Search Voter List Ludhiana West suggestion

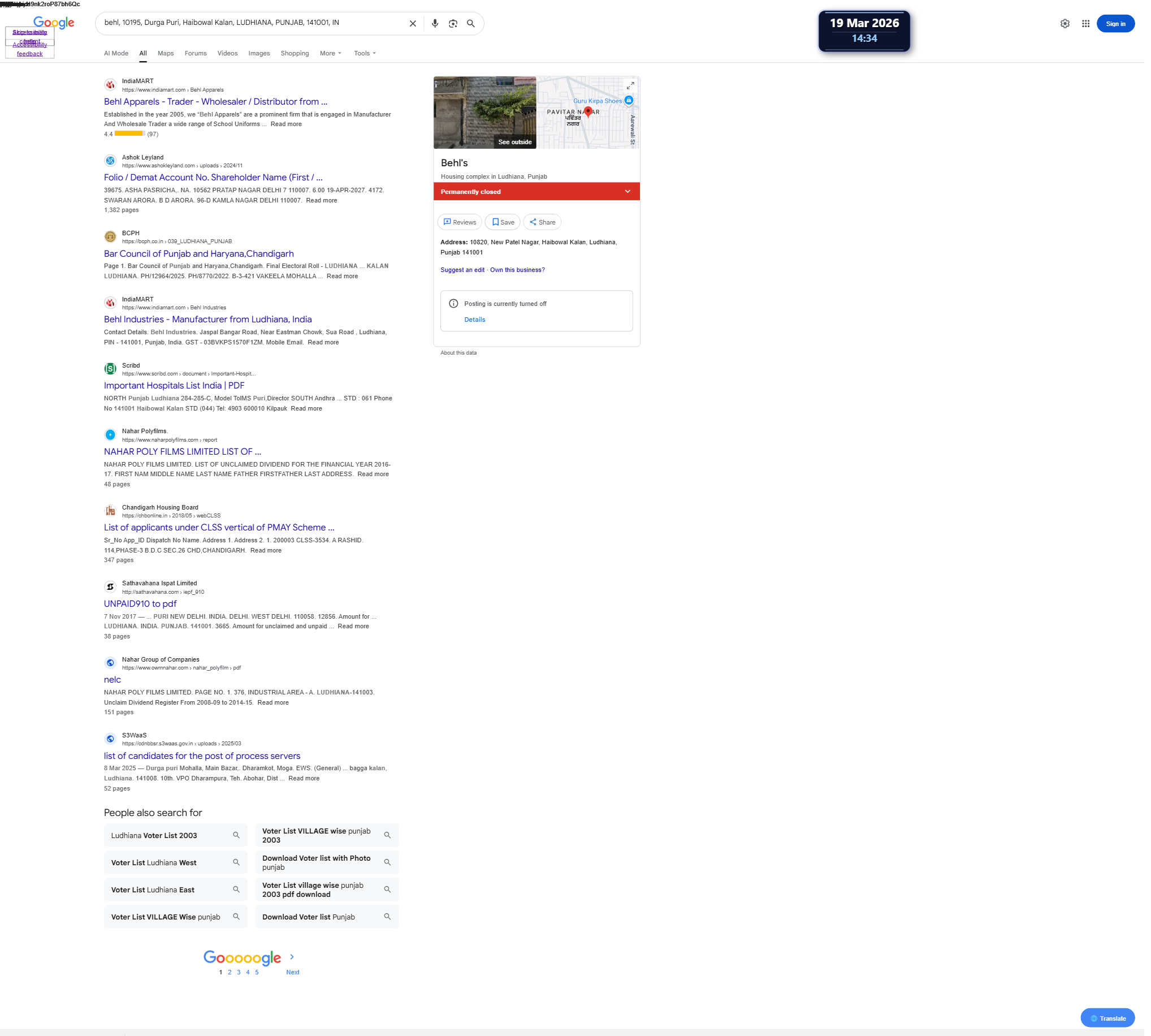coord(175,862)
